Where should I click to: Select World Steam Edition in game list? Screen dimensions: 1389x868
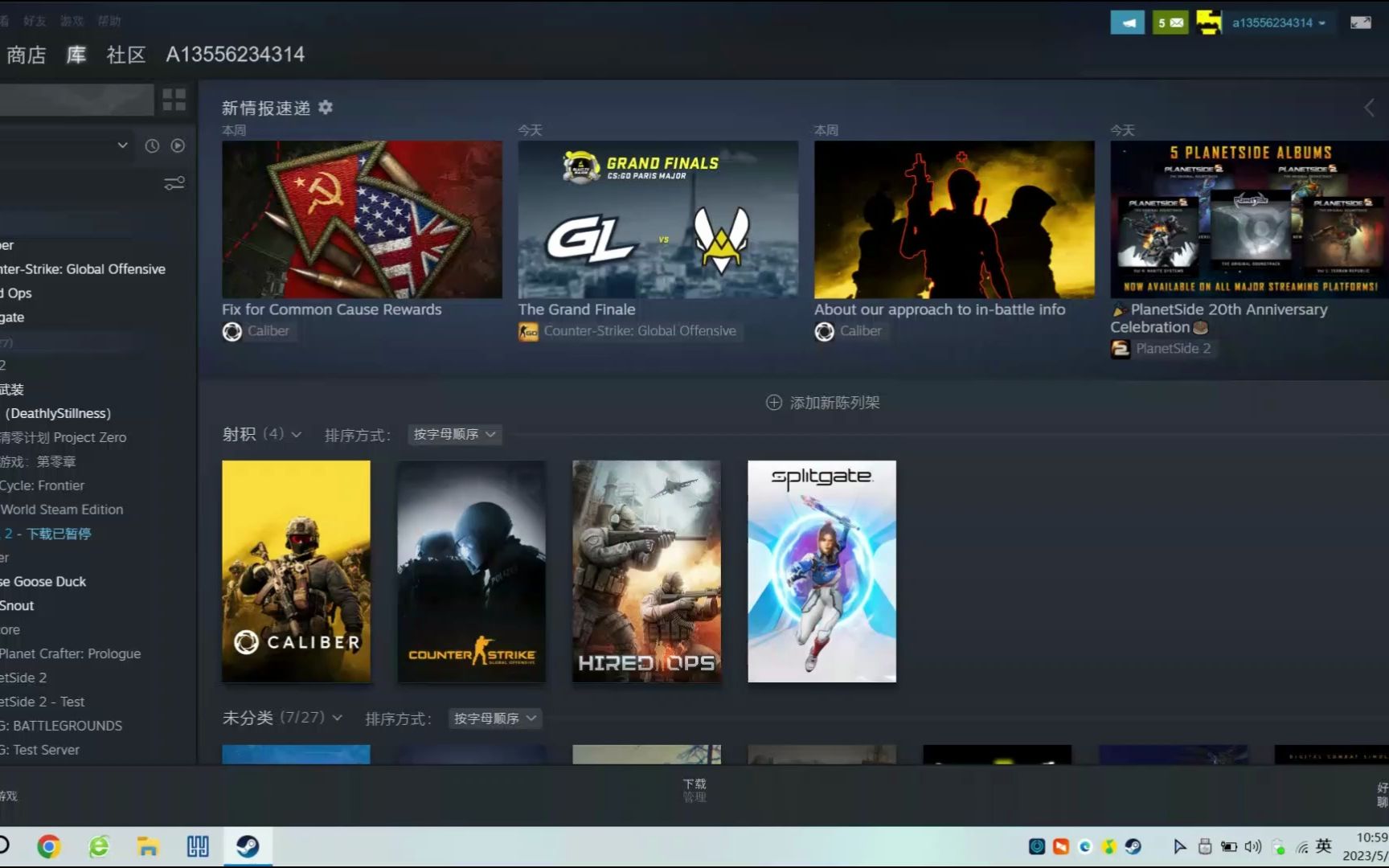pyautogui.click(x=62, y=510)
